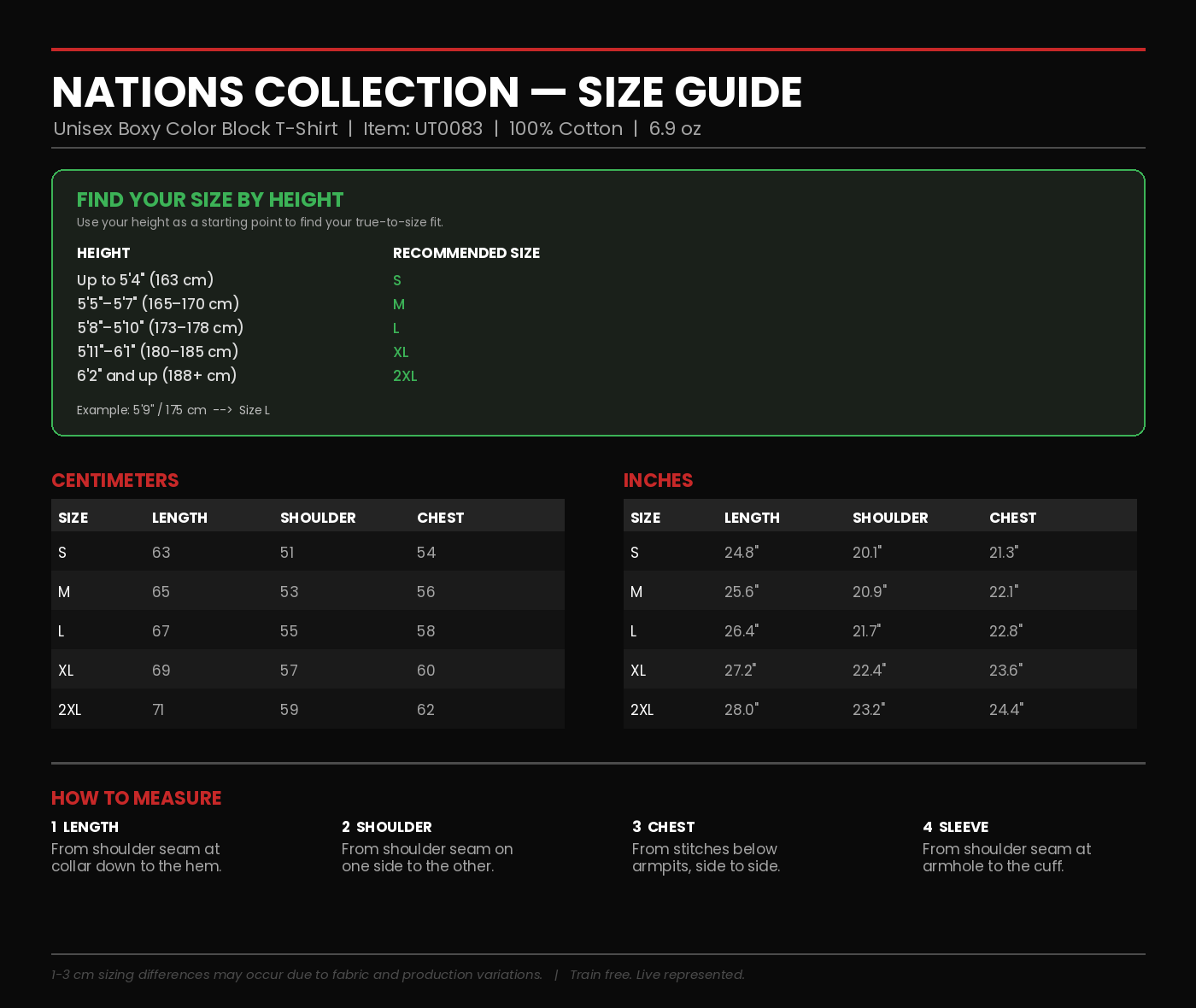Click inches shoulder value '22.4"'
The width and height of the screenshot is (1196, 1008).
tap(870, 671)
